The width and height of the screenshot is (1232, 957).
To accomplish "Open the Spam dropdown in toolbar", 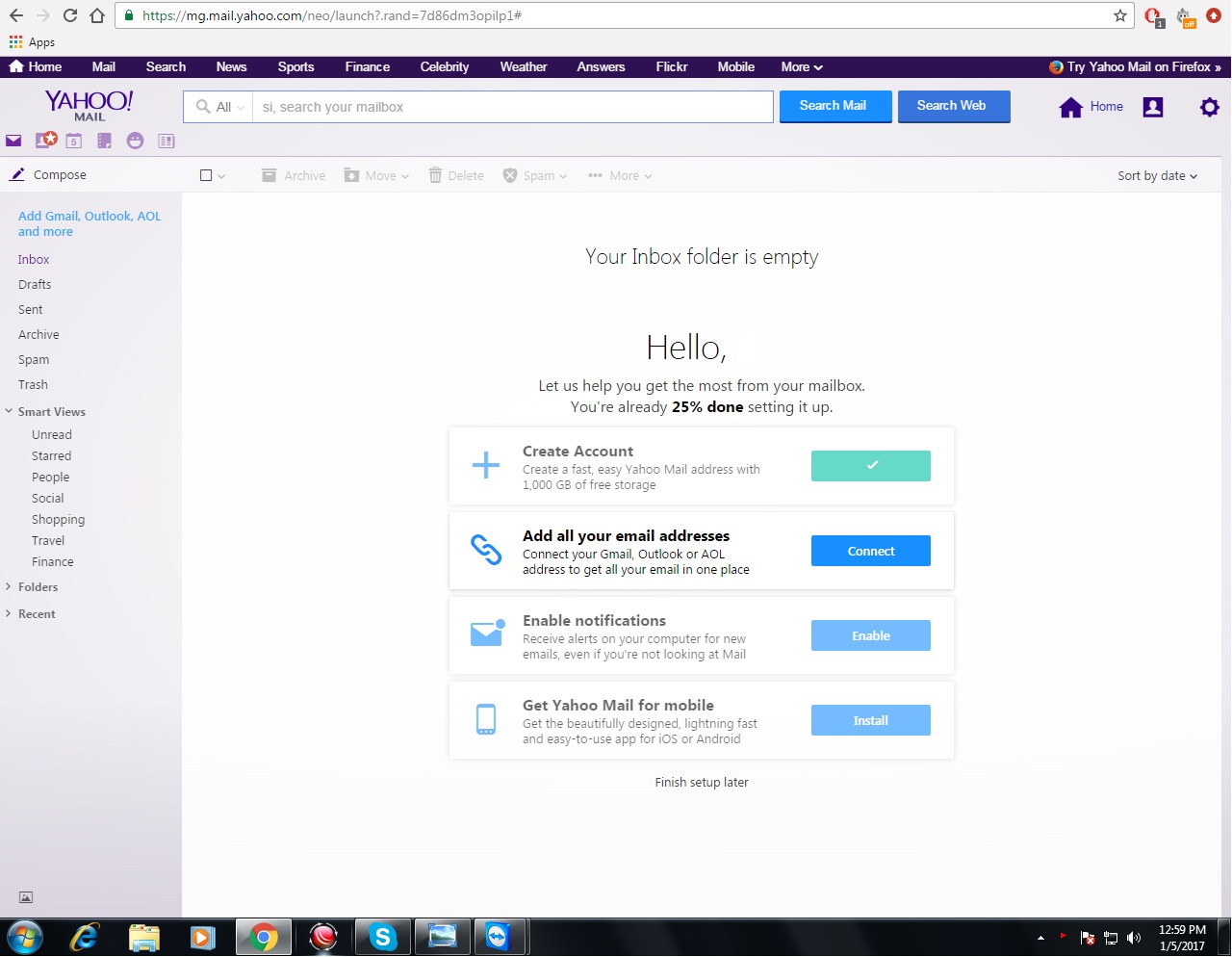I will (535, 175).
